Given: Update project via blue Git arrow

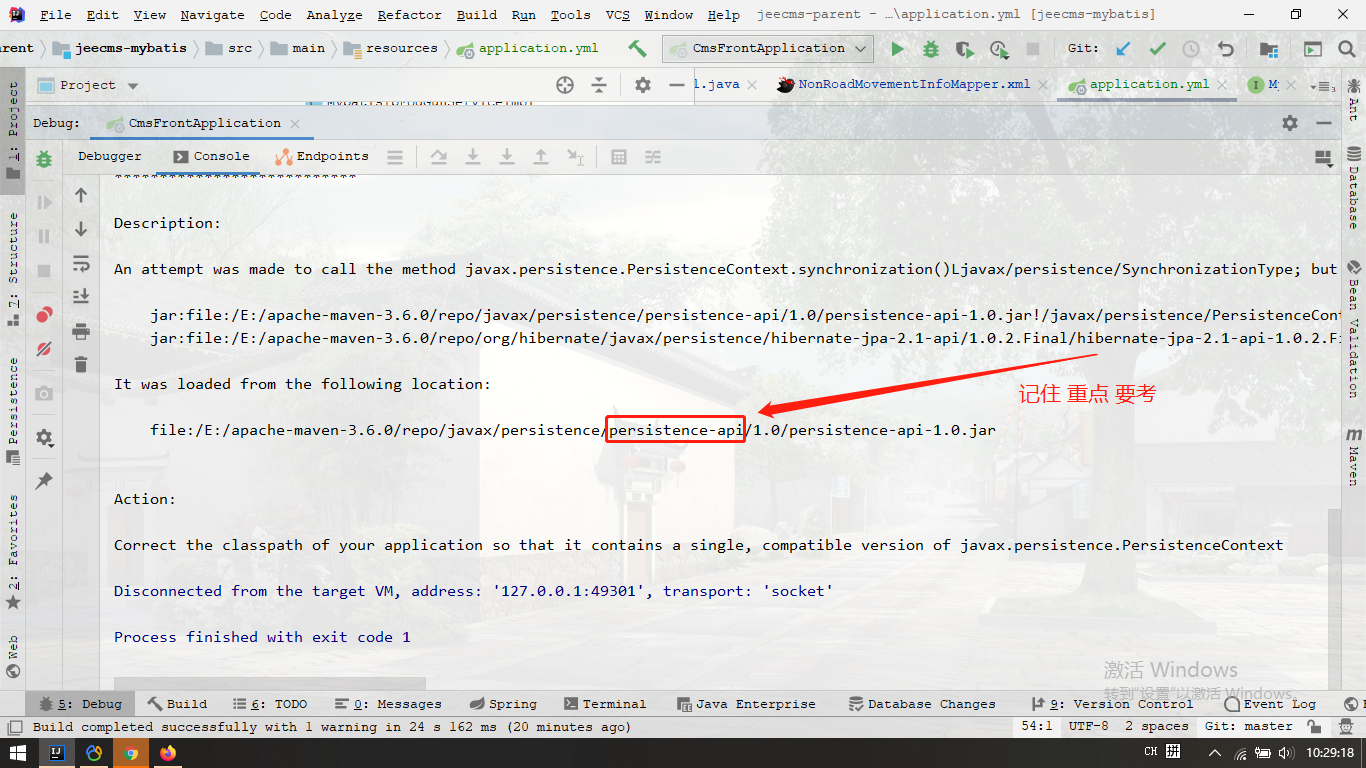Looking at the screenshot, I should [1123, 48].
